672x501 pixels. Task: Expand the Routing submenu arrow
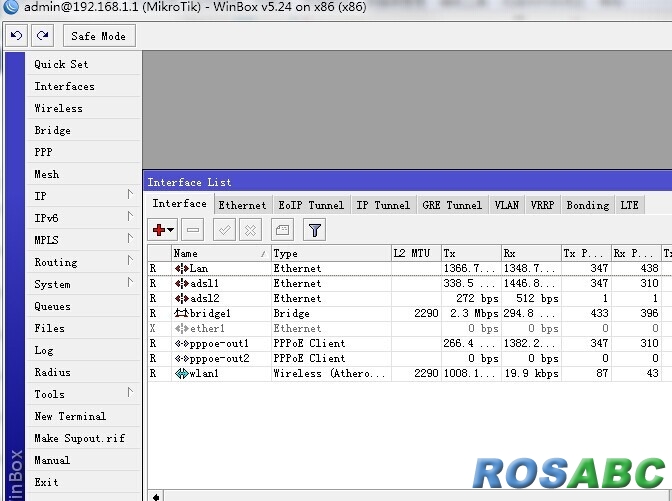[x=130, y=260]
